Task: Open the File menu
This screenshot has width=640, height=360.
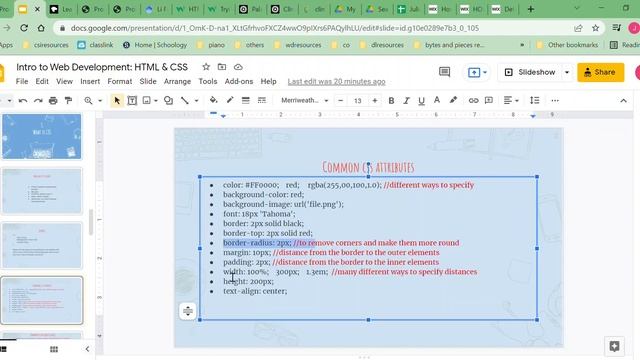Action: tap(22, 81)
